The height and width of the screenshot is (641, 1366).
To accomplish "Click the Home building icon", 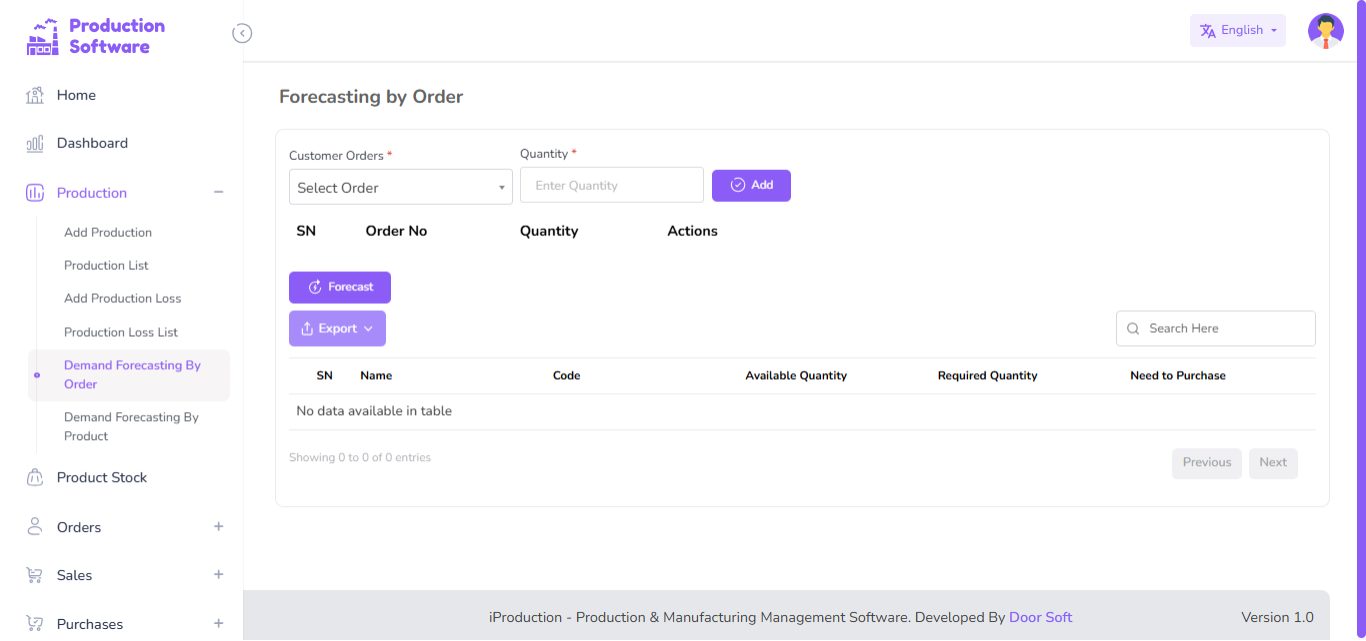I will point(35,95).
